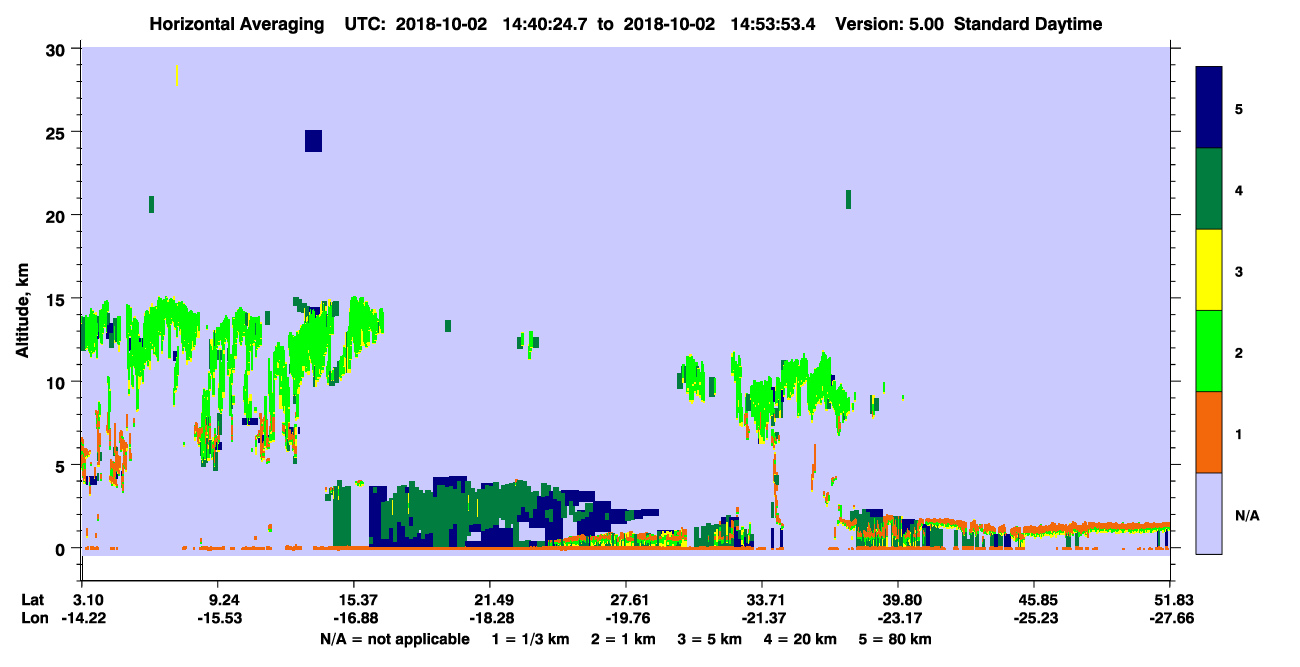Click the longitude value -27.66

(1170, 618)
